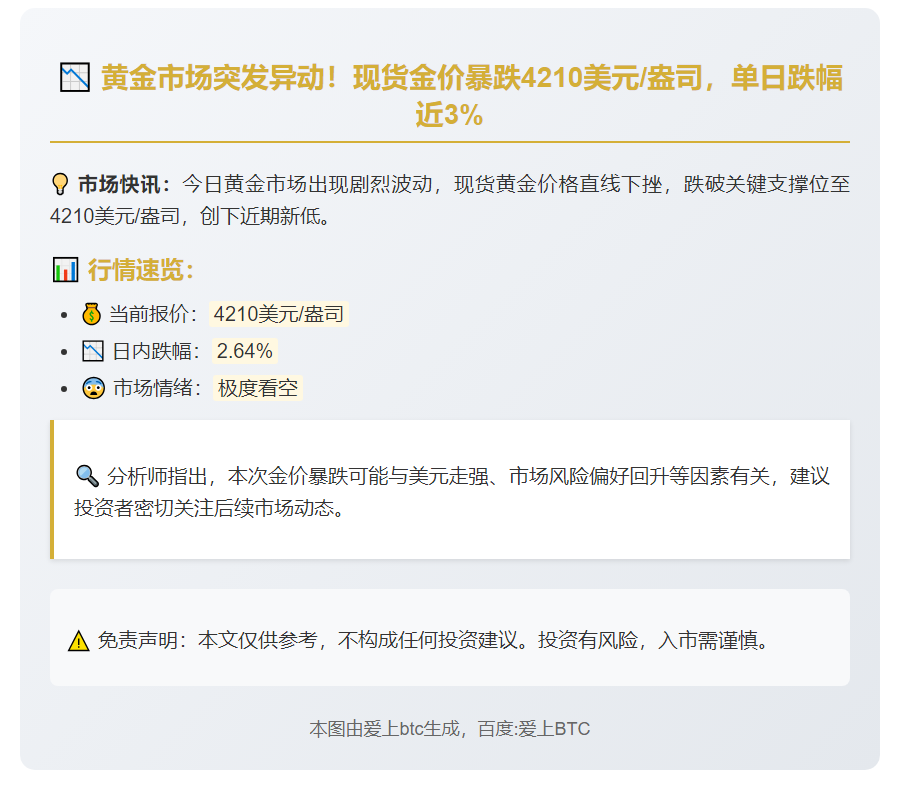
Task: Click the magnifying glass icon before 分析师指出
Action: pyautogui.click(x=87, y=475)
